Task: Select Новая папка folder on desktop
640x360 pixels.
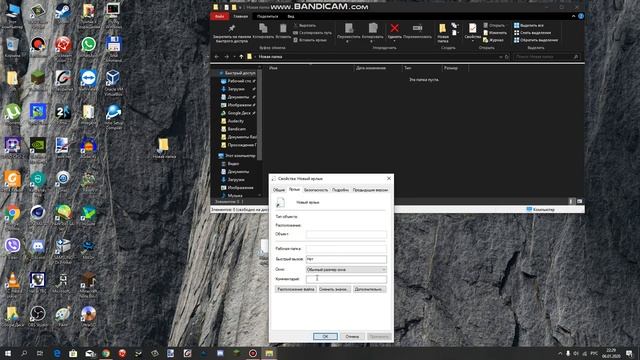Action: 164,148
